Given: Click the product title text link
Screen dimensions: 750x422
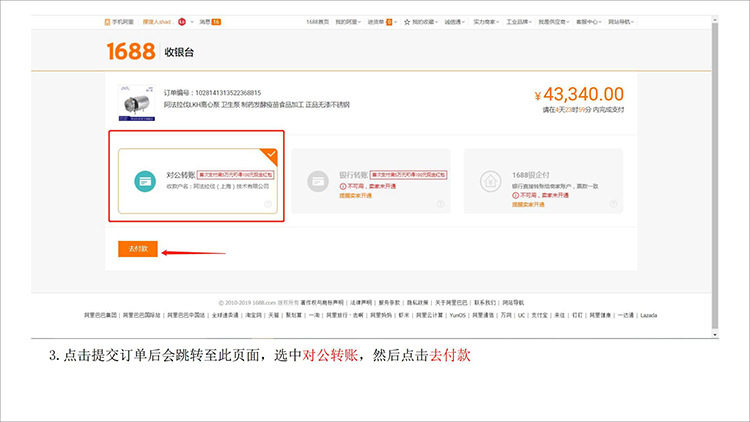Looking at the screenshot, I should tap(257, 105).
